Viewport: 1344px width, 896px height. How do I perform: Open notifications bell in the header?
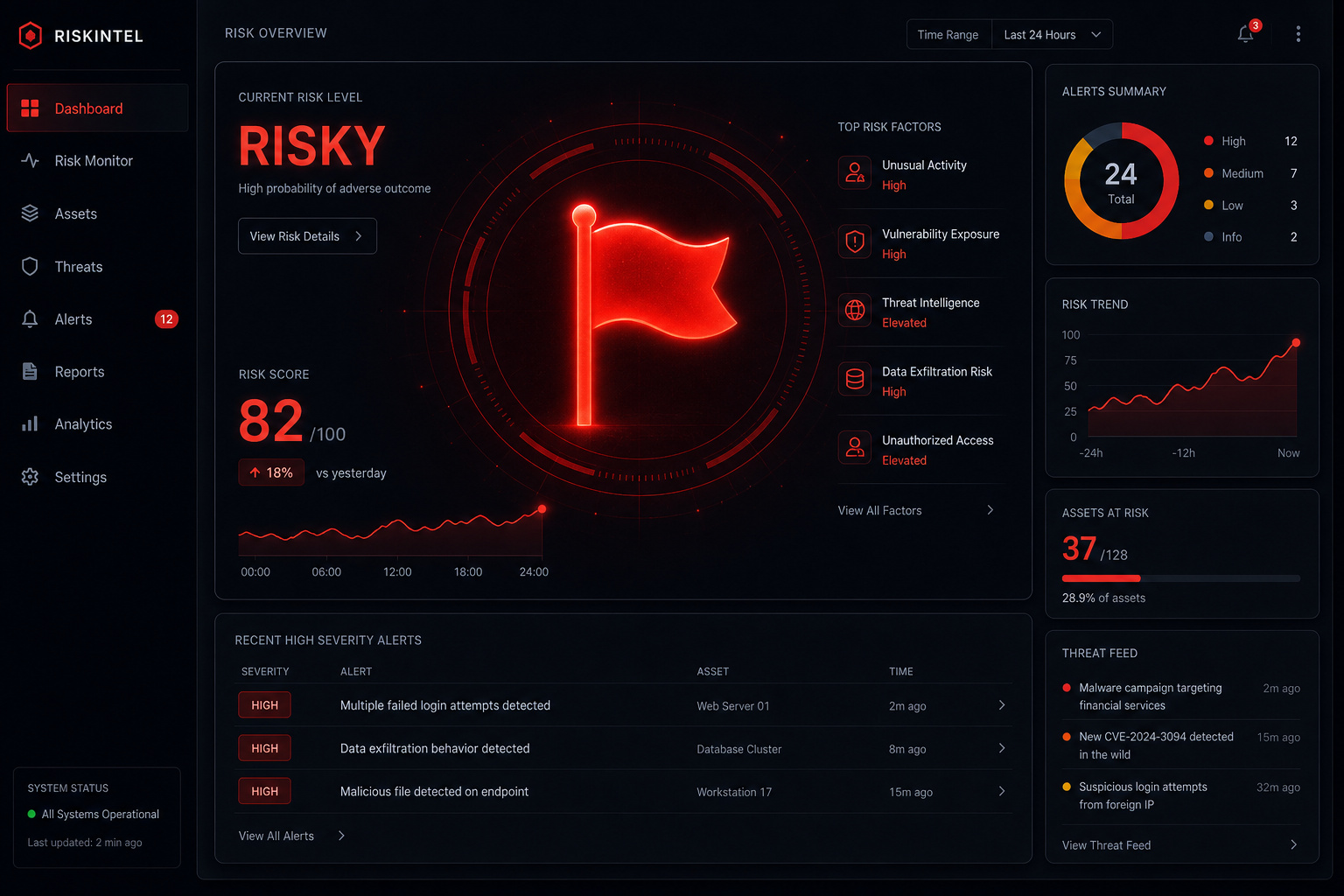(1245, 34)
